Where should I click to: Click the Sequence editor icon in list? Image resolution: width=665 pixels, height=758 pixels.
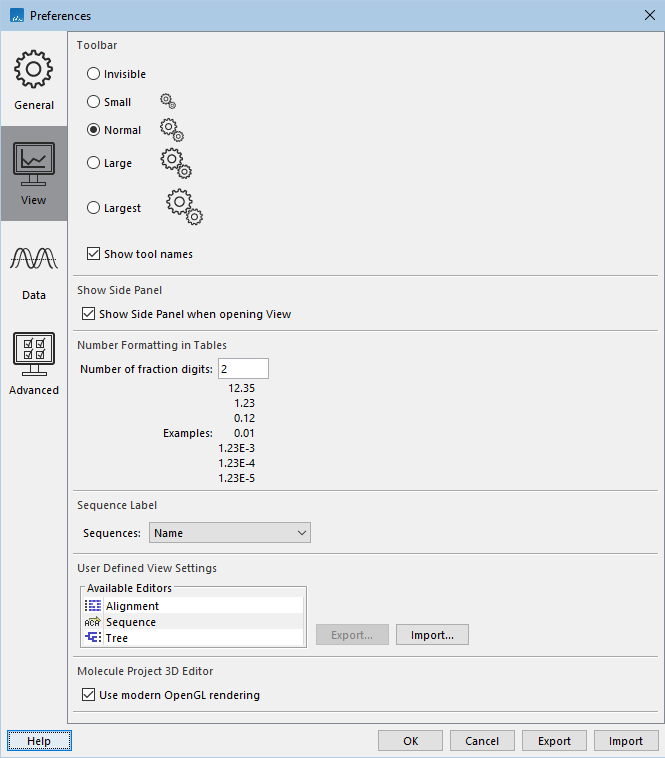coord(93,622)
